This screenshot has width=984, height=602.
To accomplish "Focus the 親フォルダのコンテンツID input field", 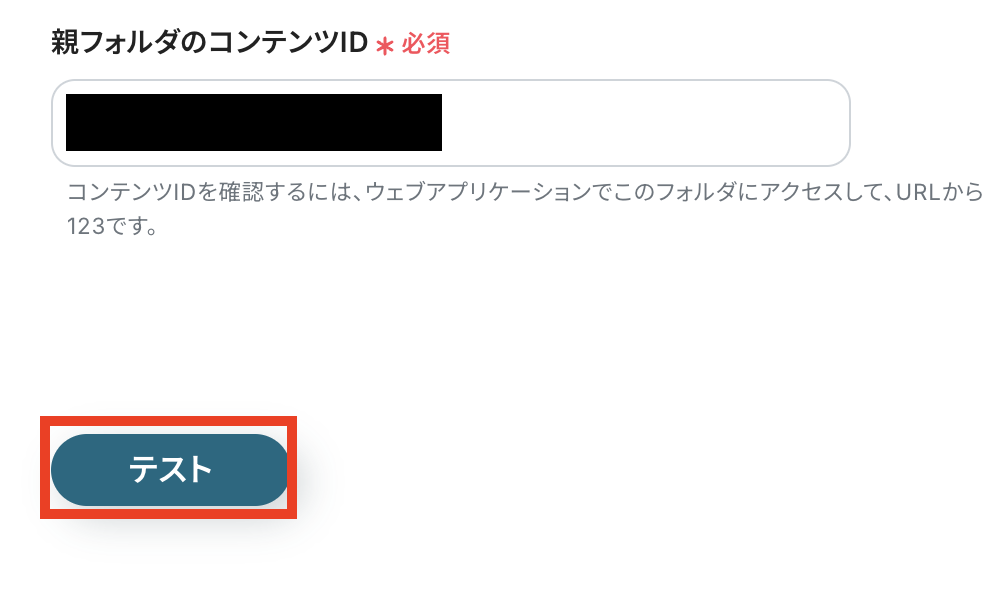I will click(451, 123).
